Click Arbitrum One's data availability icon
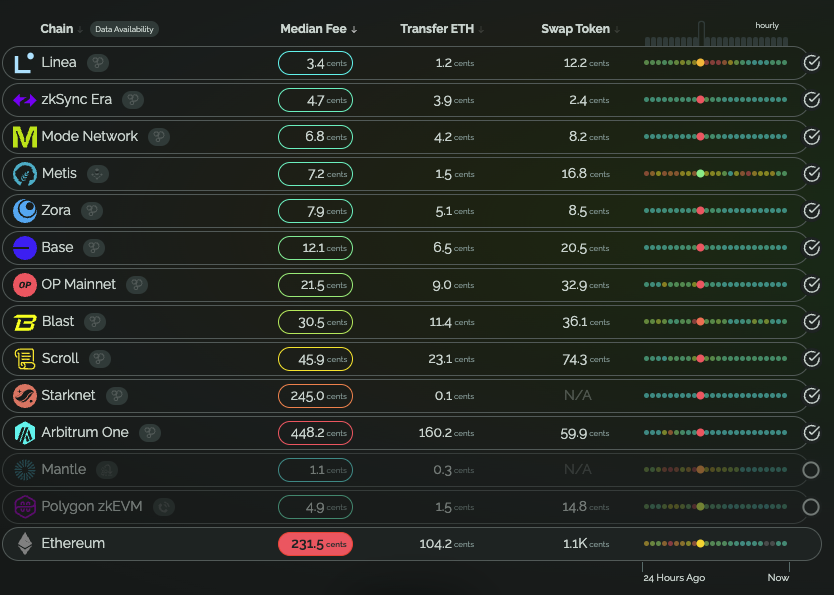 (x=149, y=433)
